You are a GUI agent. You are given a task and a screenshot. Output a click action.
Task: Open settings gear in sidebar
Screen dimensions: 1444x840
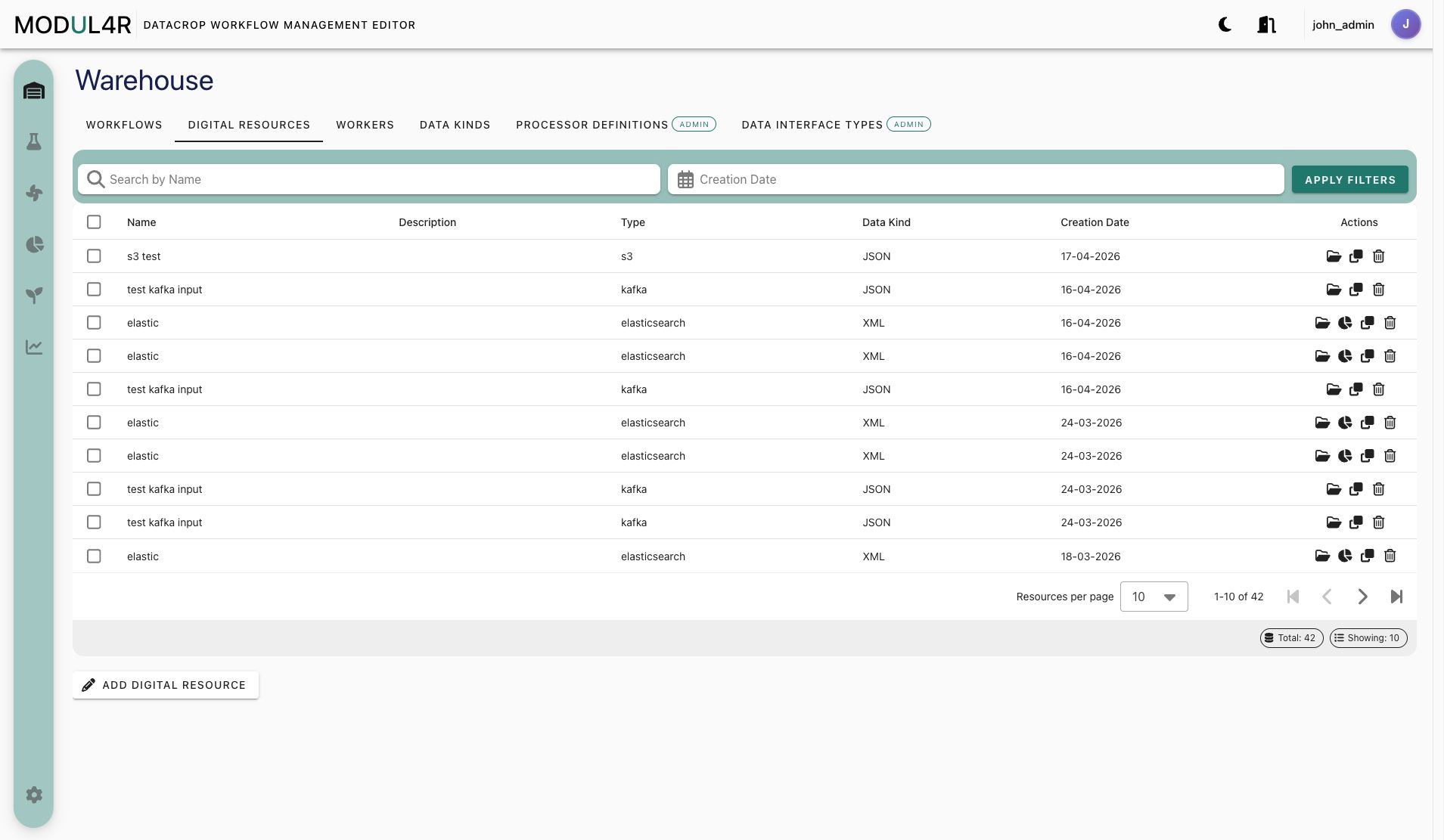(34, 795)
